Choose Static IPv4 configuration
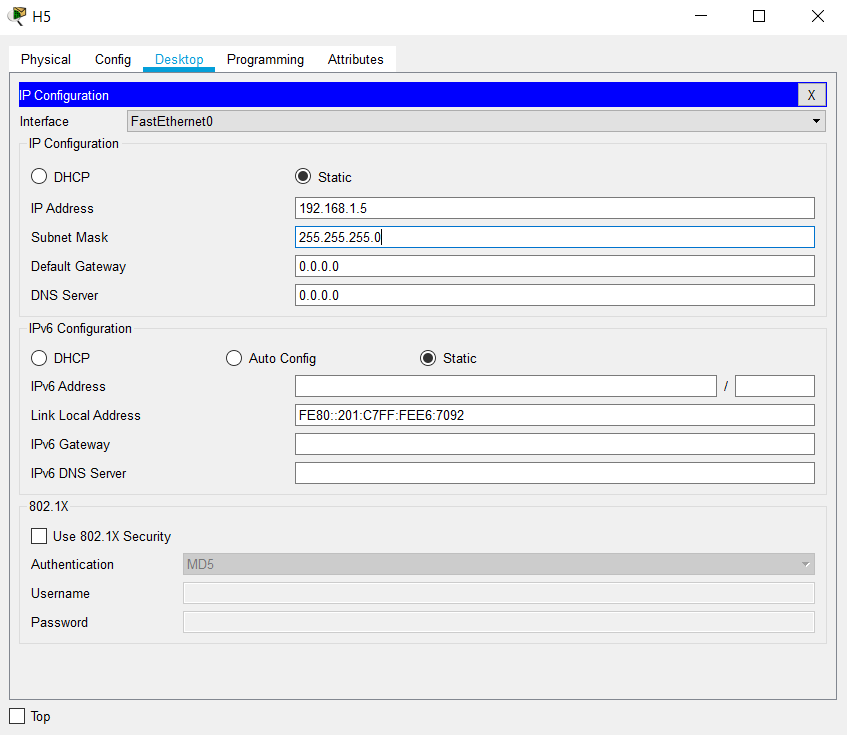 (x=303, y=177)
